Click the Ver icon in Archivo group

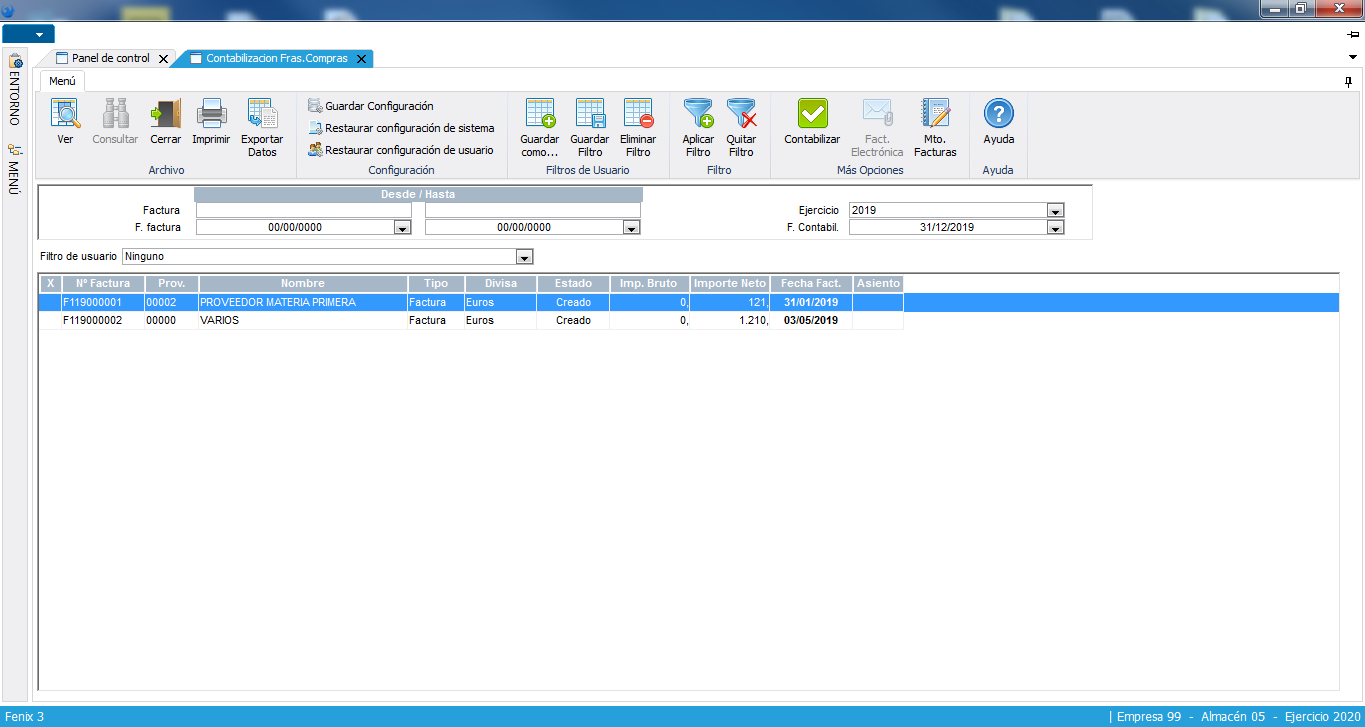65,114
